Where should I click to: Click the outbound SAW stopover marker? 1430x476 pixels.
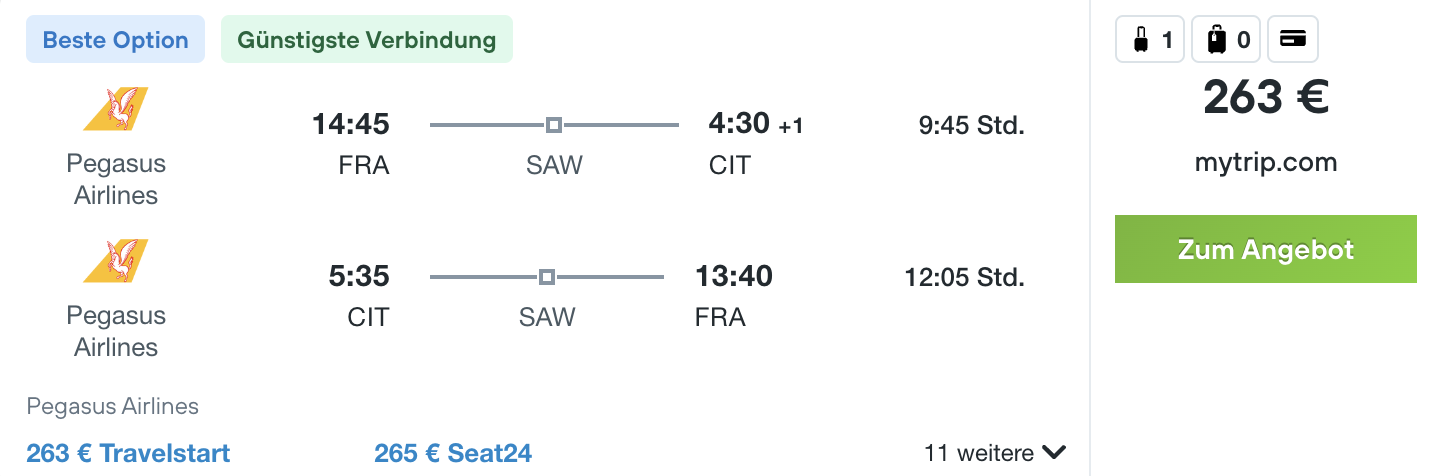[x=554, y=125]
